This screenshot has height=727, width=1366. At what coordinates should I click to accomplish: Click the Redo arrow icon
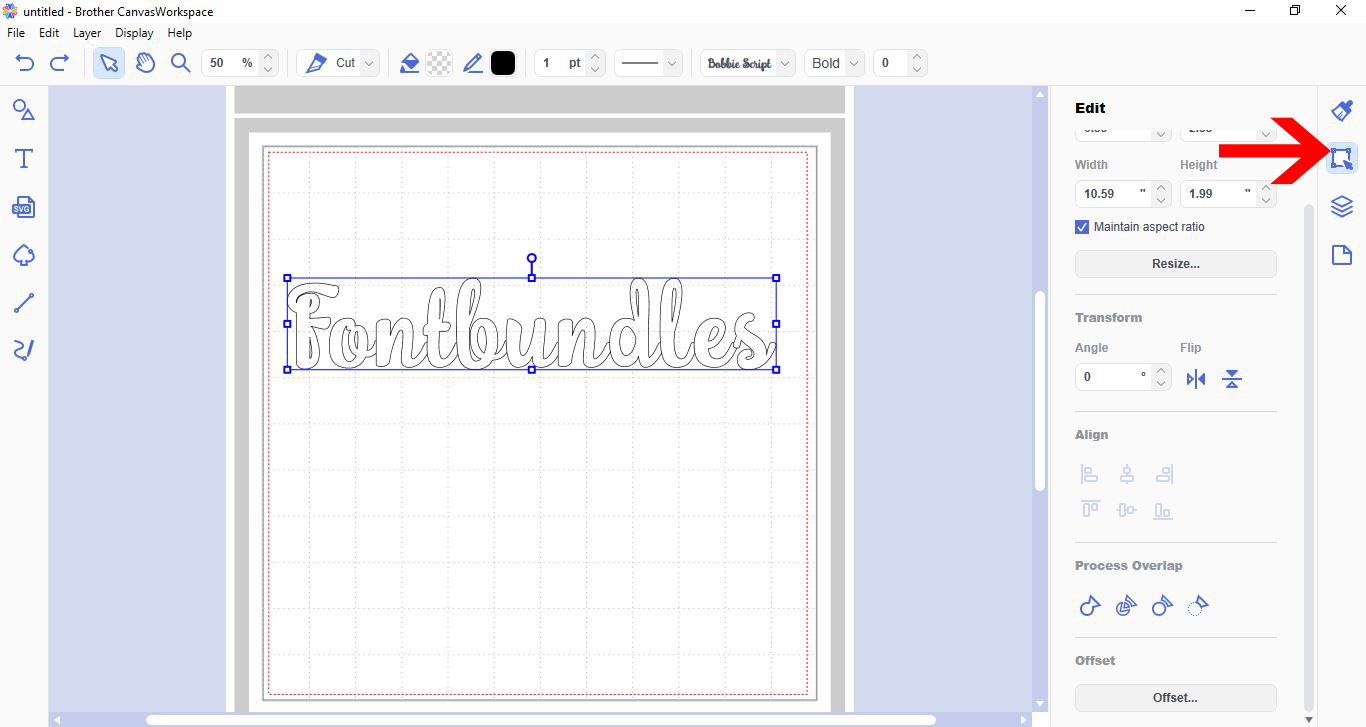(59, 63)
